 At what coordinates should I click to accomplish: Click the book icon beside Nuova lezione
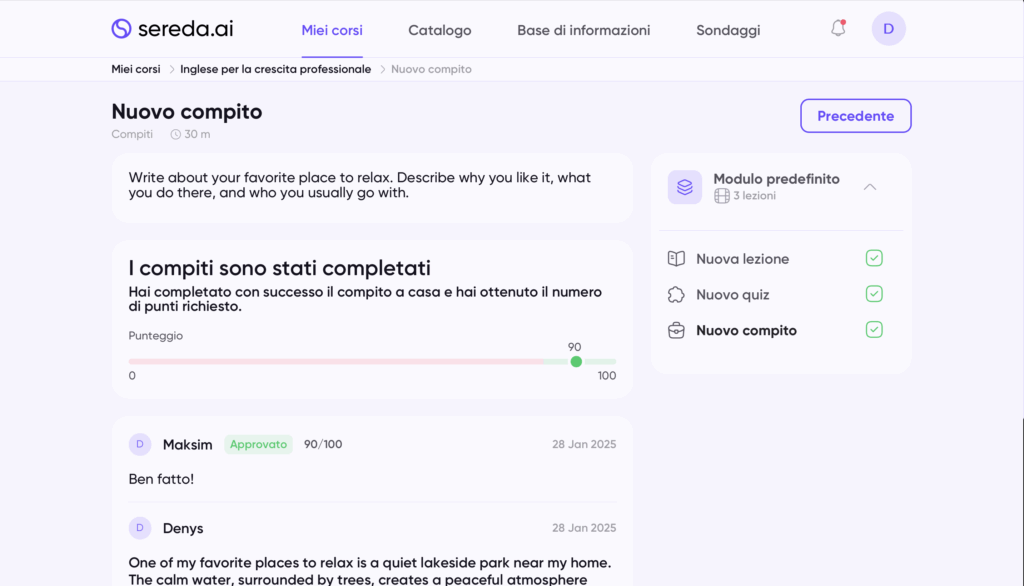[676, 259]
